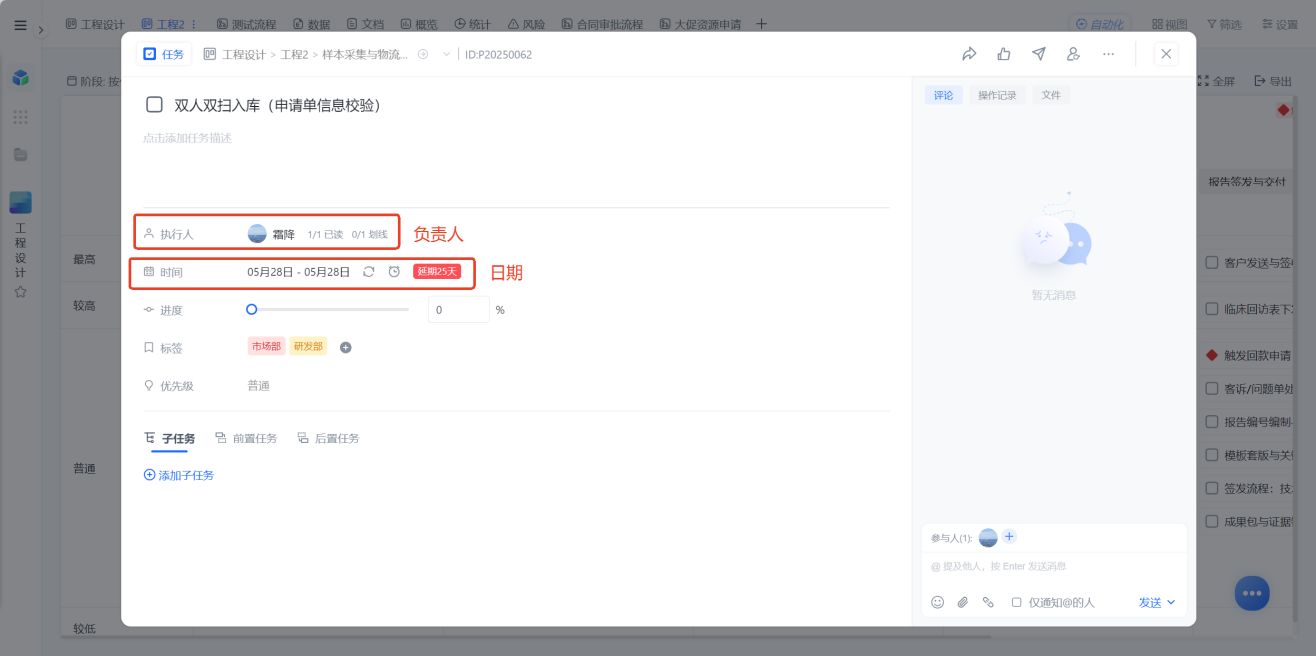Click the plus icon to add a new tab
This screenshot has height=656, width=1316.
761,23
